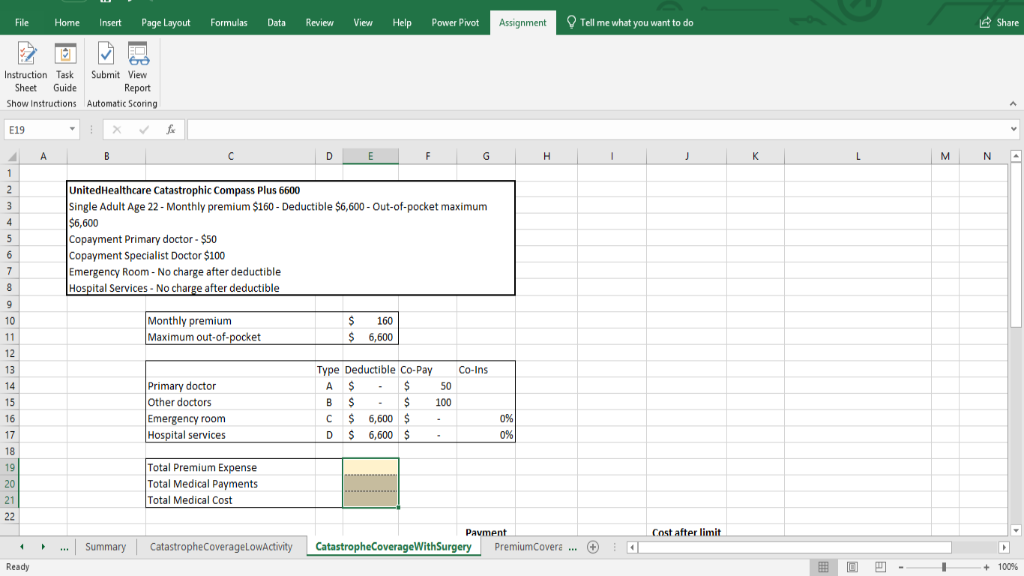The width and height of the screenshot is (1024, 576).
Task: Click the Tell me lightbulb search
Action: click(x=571, y=22)
